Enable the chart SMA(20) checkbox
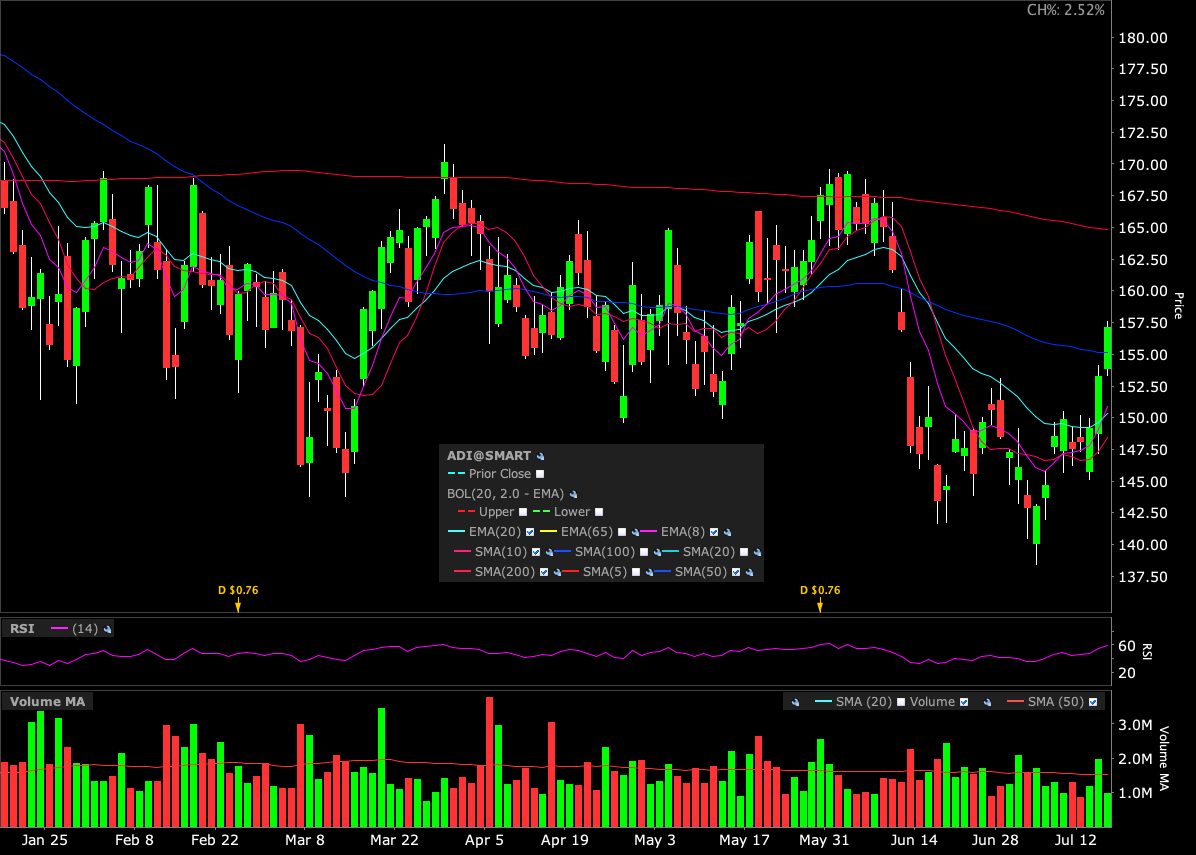This screenshot has height=855, width=1196. point(744,552)
